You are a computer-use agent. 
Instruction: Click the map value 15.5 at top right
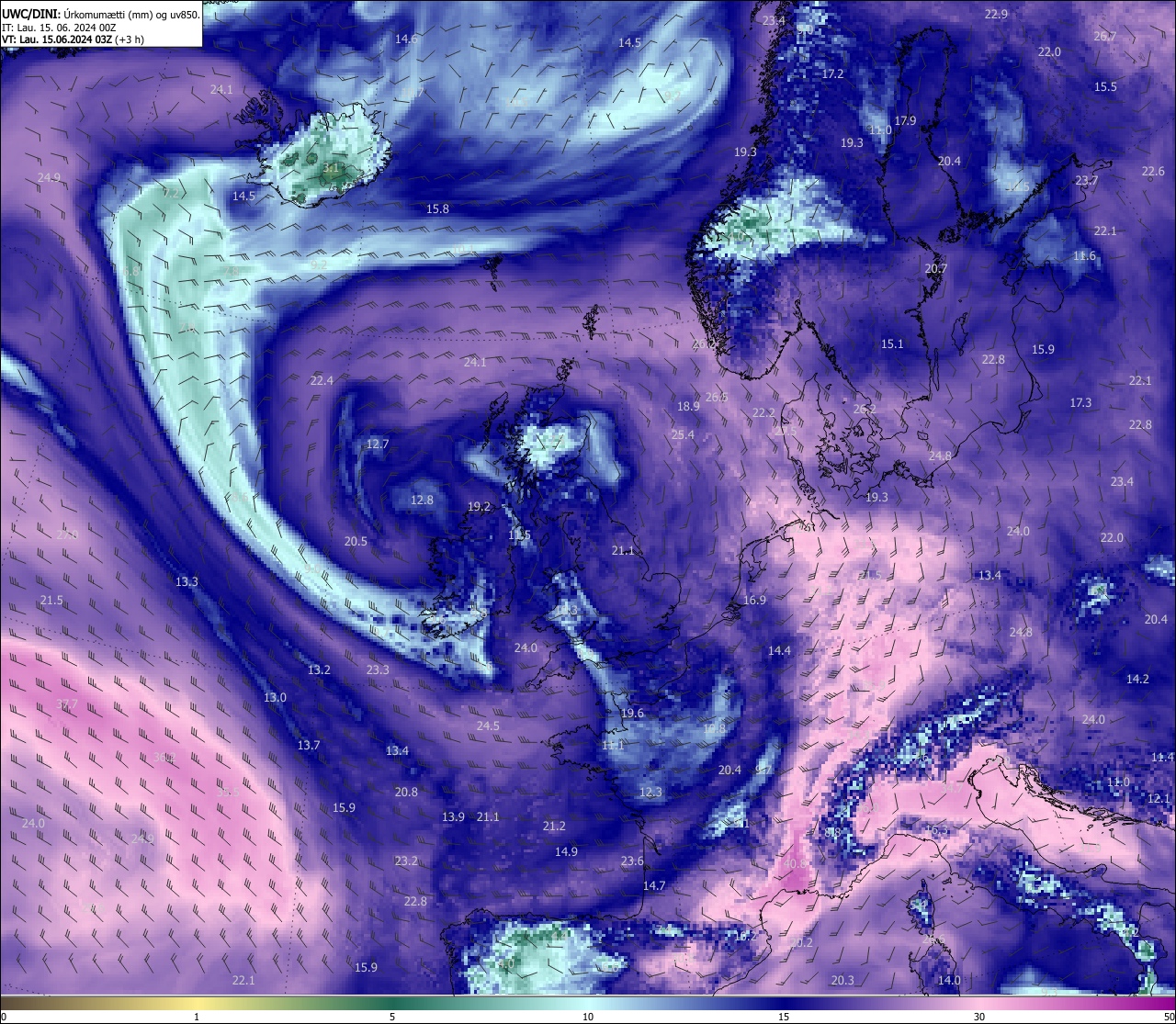pos(1105,86)
